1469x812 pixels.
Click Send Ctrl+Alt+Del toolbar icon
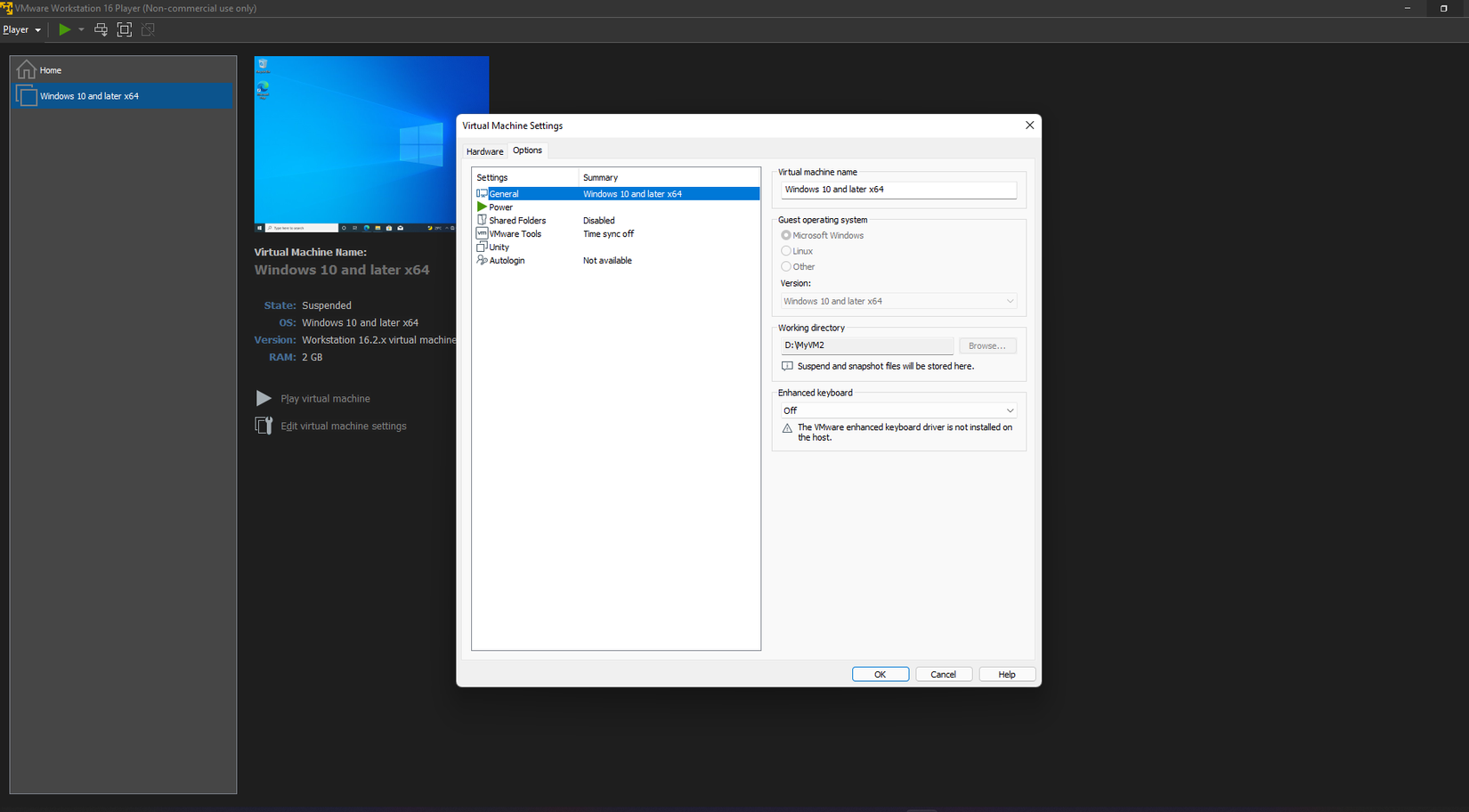pyautogui.click(x=101, y=29)
